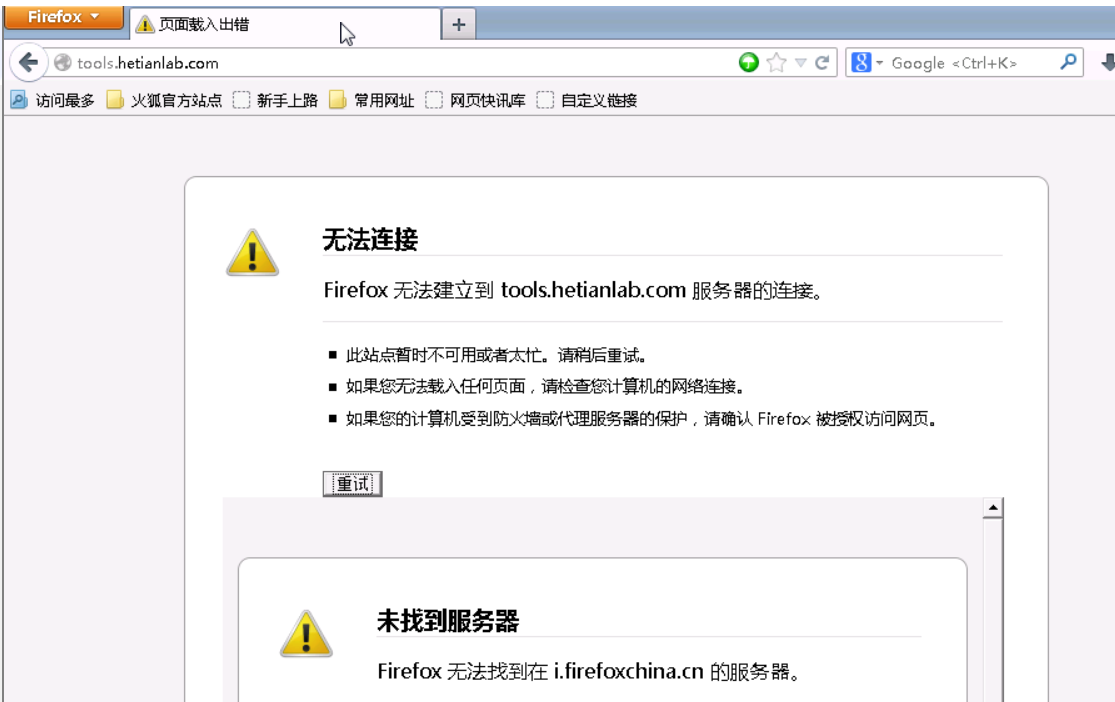The width and height of the screenshot is (1115, 702).
Task: Click the inner frame scrollbar up arrow
Action: (993, 508)
